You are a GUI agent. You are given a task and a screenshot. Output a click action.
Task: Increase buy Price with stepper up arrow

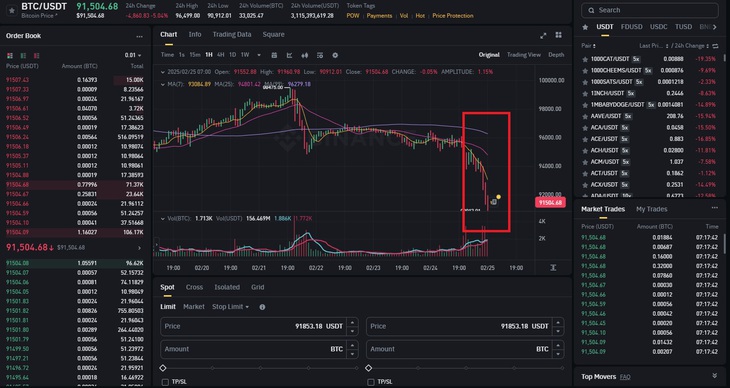[x=353, y=322]
